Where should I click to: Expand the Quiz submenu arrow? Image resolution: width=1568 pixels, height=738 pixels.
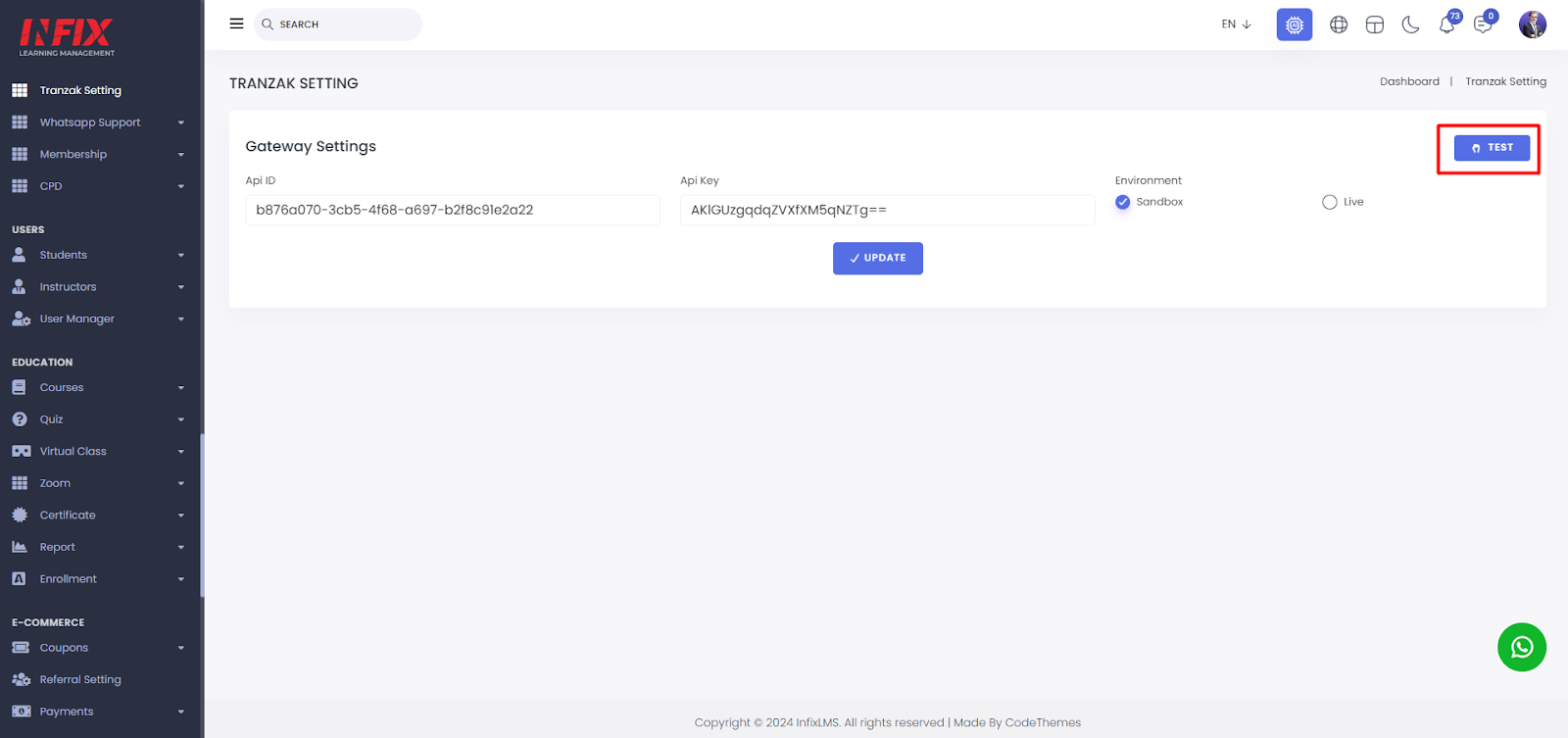pos(181,420)
